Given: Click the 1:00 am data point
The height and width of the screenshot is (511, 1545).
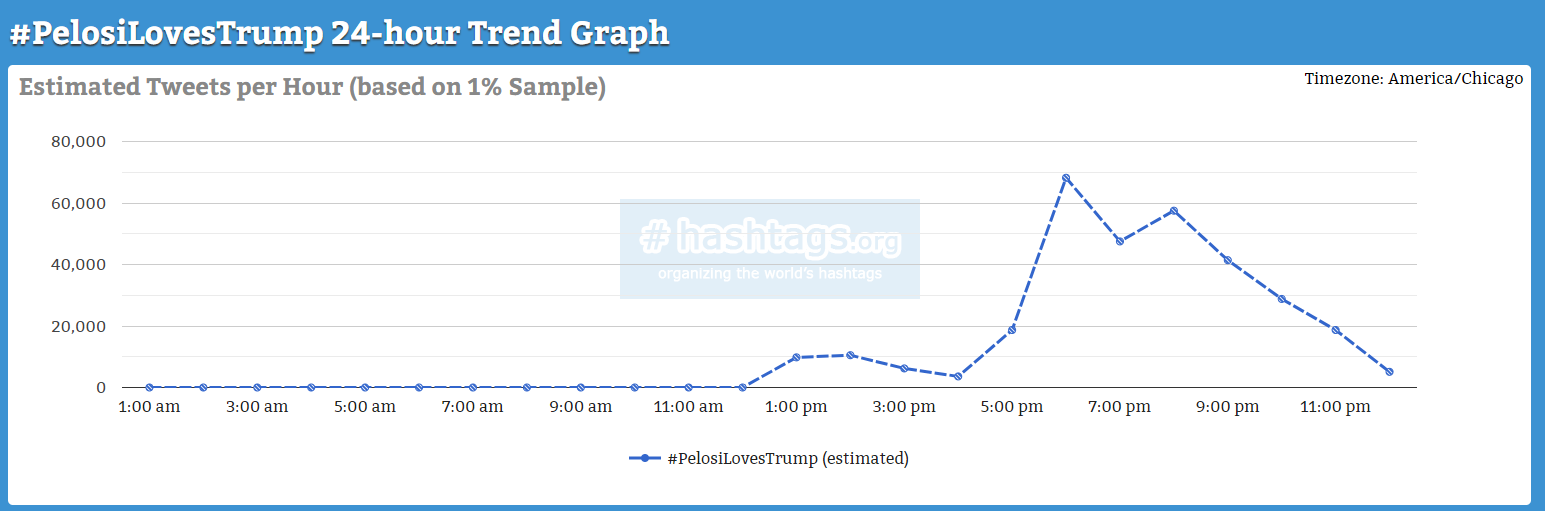Looking at the screenshot, I should tap(149, 387).
